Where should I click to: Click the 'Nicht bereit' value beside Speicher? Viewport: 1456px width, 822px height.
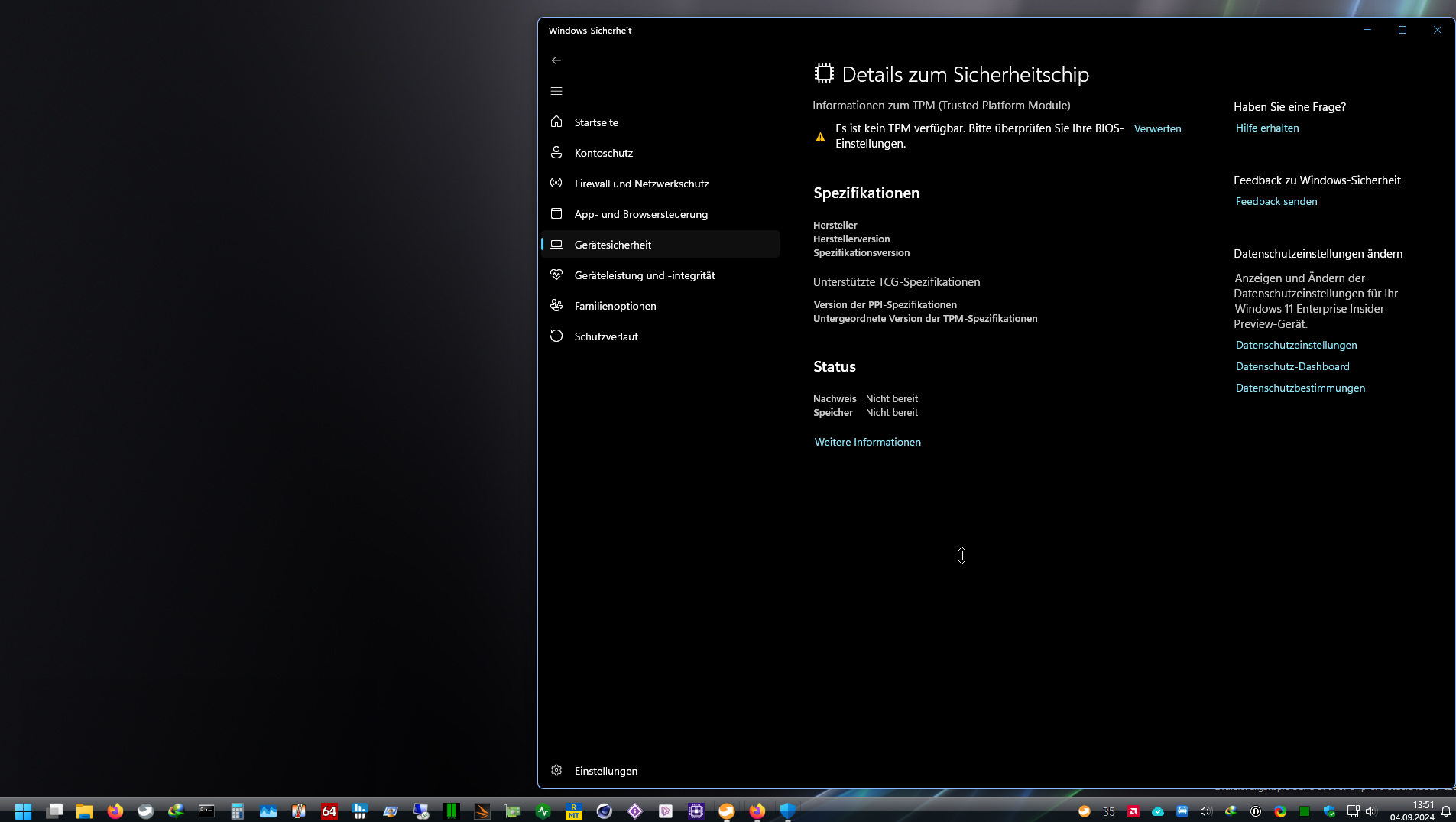tap(892, 412)
